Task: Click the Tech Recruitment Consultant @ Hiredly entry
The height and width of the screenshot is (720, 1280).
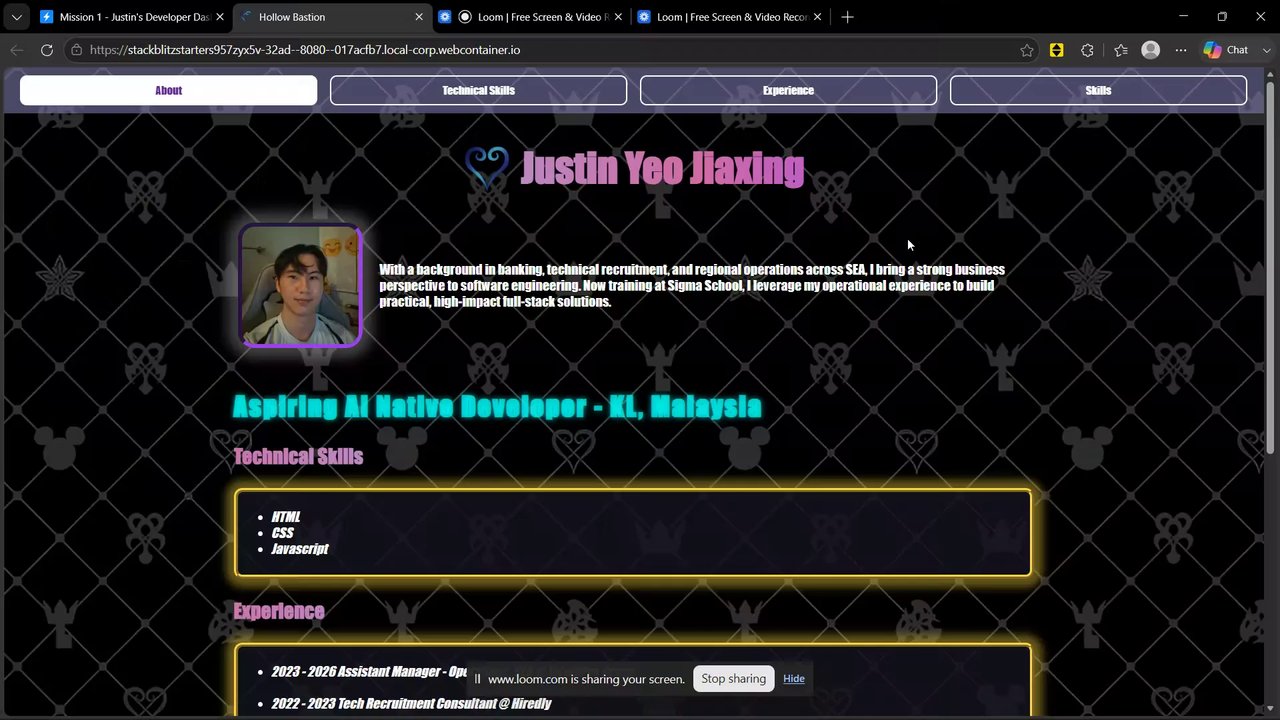Action: pos(411,704)
